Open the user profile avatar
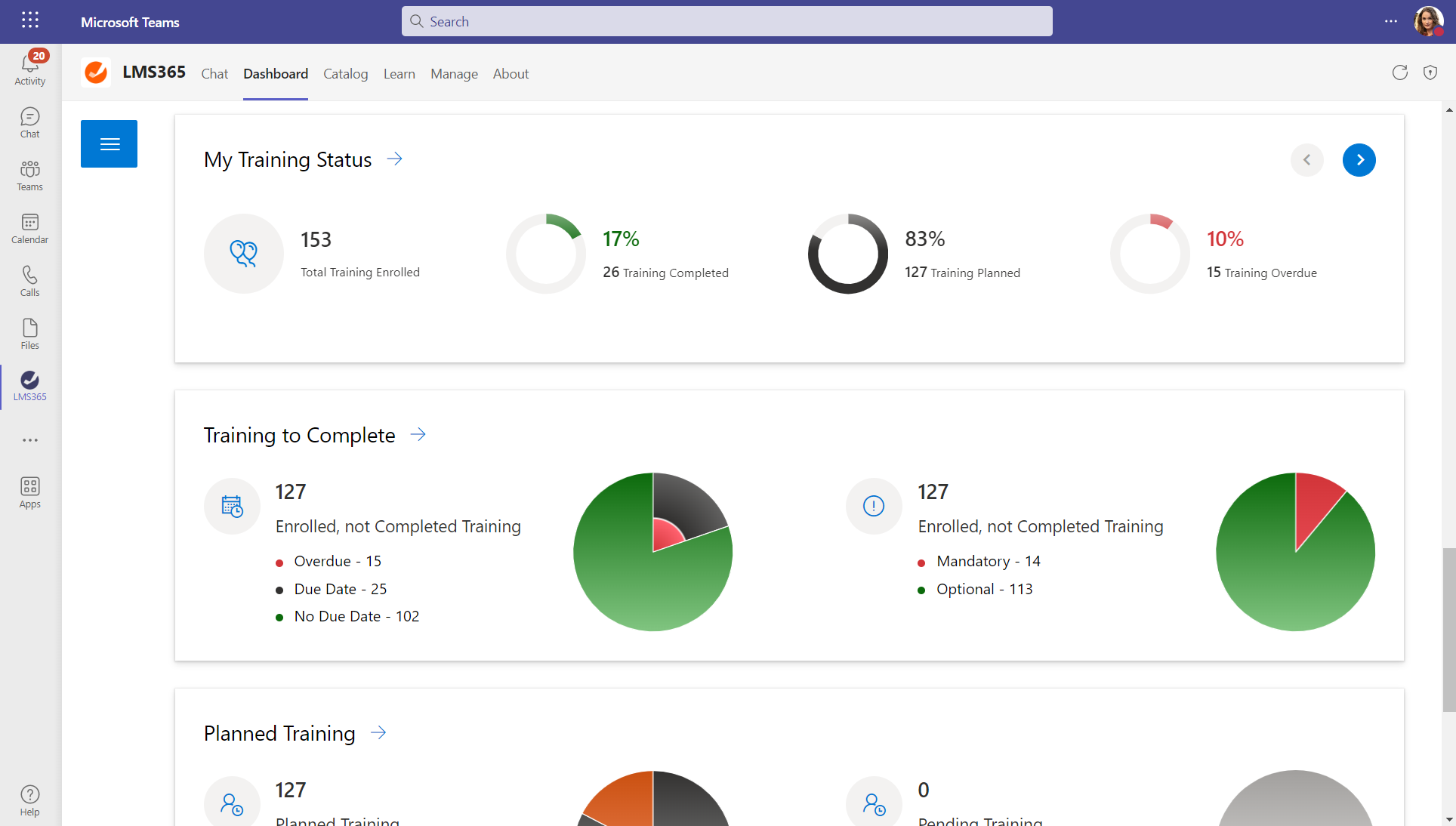The width and height of the screenshot is (1456, 826). (x=1428, y=21)
